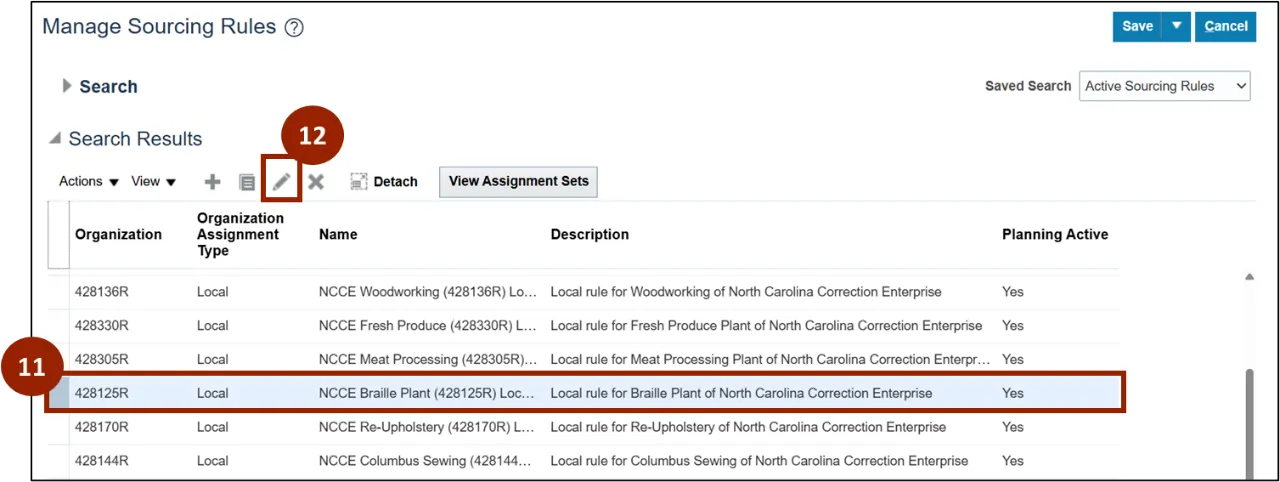Click description for Columbus Sewing rule
Viewport: 1280px width, 482px height.
(759, 461)
